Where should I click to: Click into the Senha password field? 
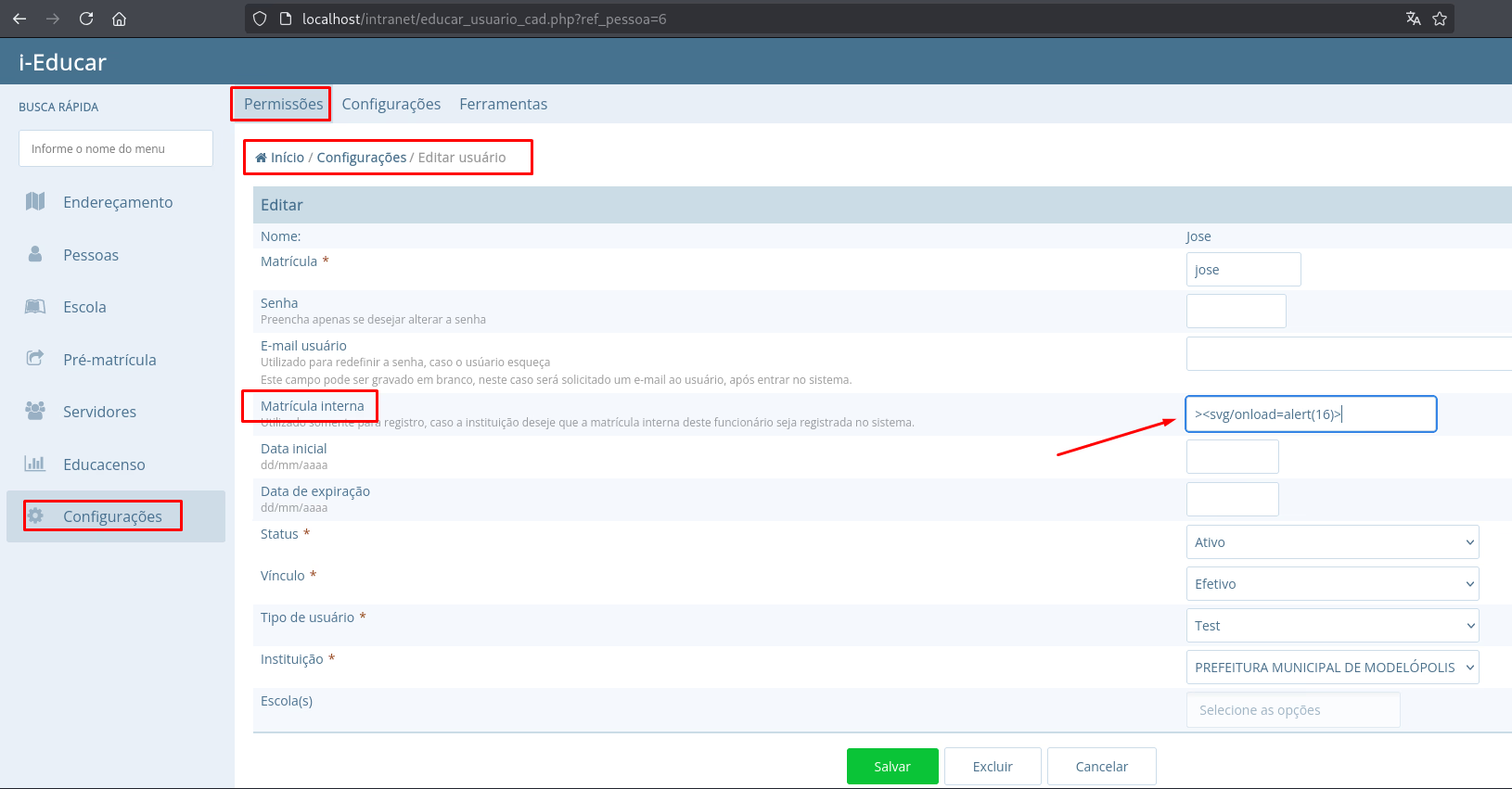[x=1236, y=312]
